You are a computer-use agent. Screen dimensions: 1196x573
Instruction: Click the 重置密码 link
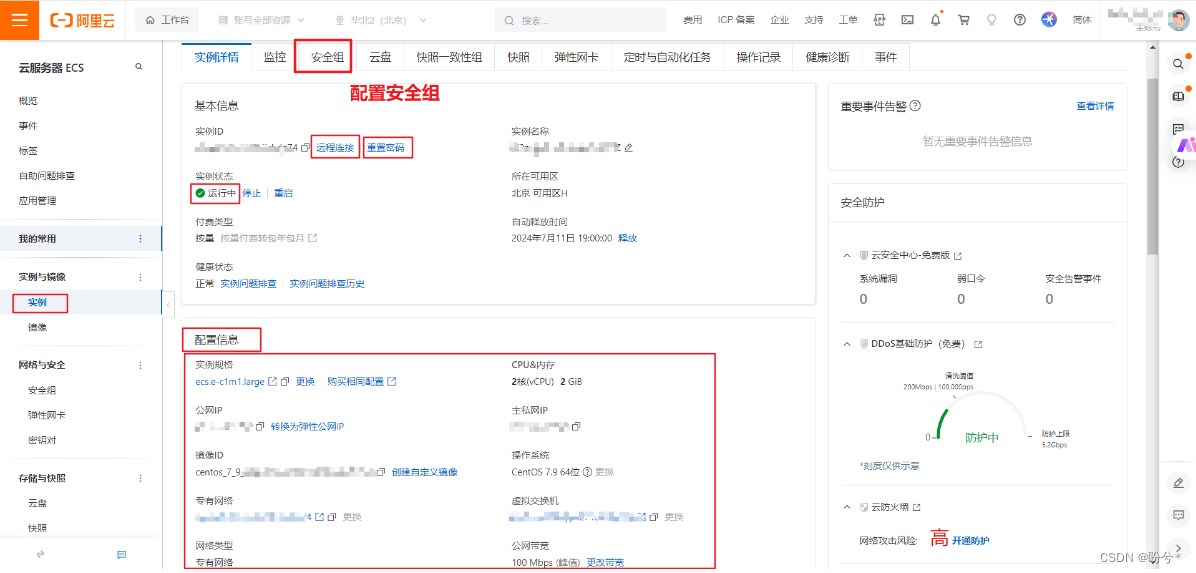point(385,147)
